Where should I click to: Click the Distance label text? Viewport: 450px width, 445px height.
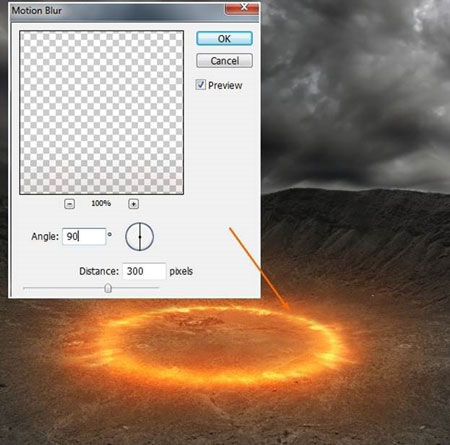pyautogui.click(x=99, y=271)
